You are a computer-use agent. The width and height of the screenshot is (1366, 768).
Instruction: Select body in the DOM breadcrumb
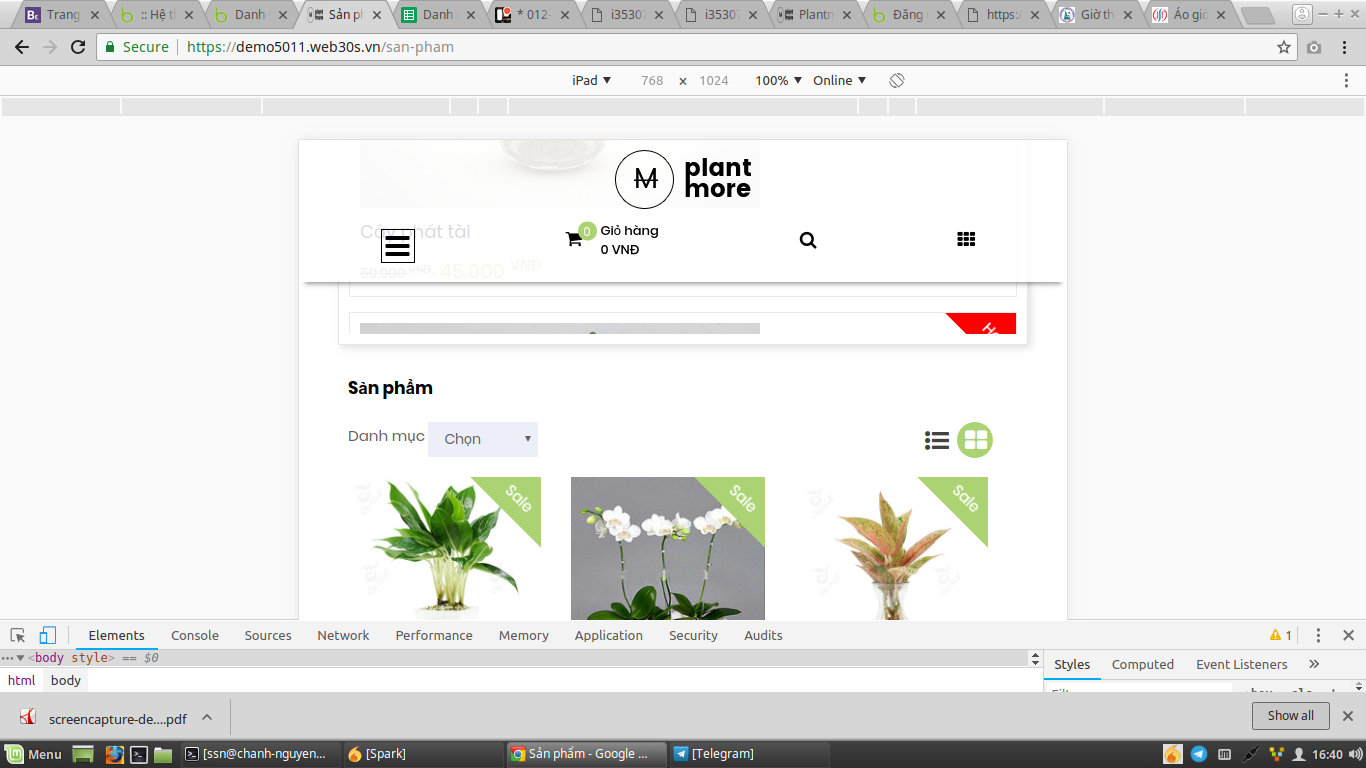coord(66,680)
